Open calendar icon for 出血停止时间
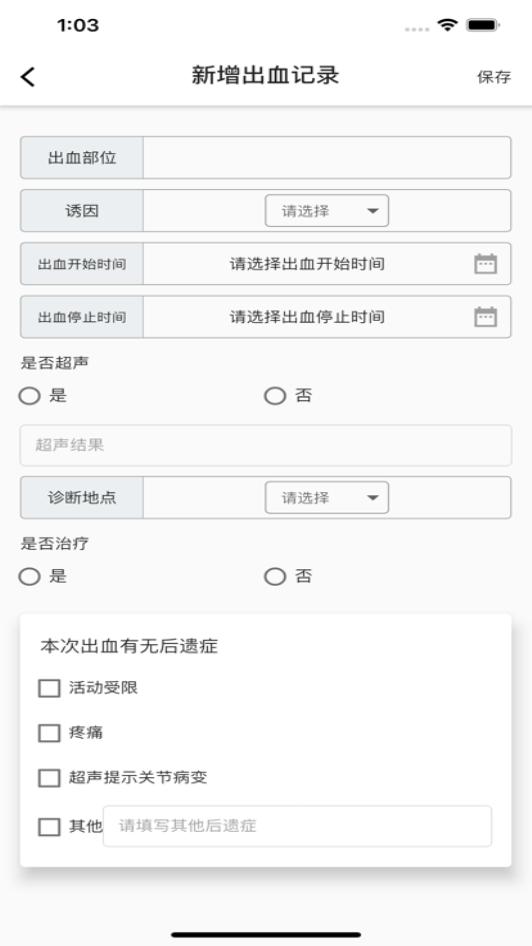532x946 pixels. pyautogui.click(x=486, y=317)
